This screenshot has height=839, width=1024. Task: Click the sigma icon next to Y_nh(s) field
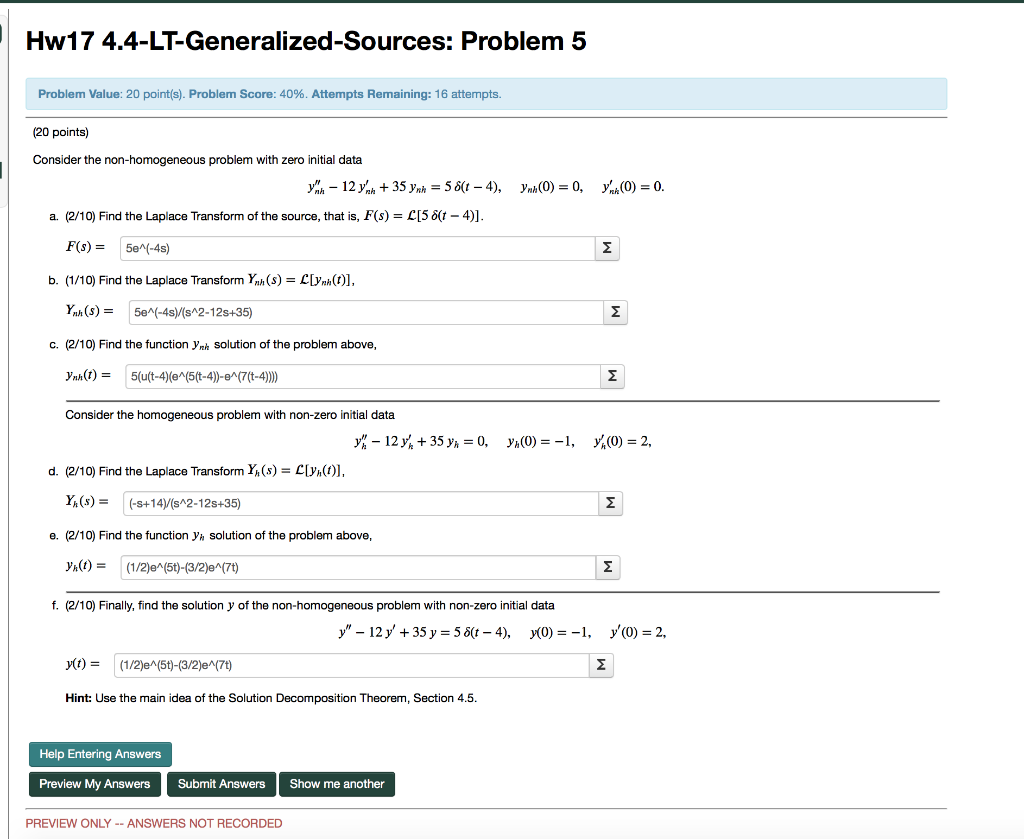[x=615, y=312]
